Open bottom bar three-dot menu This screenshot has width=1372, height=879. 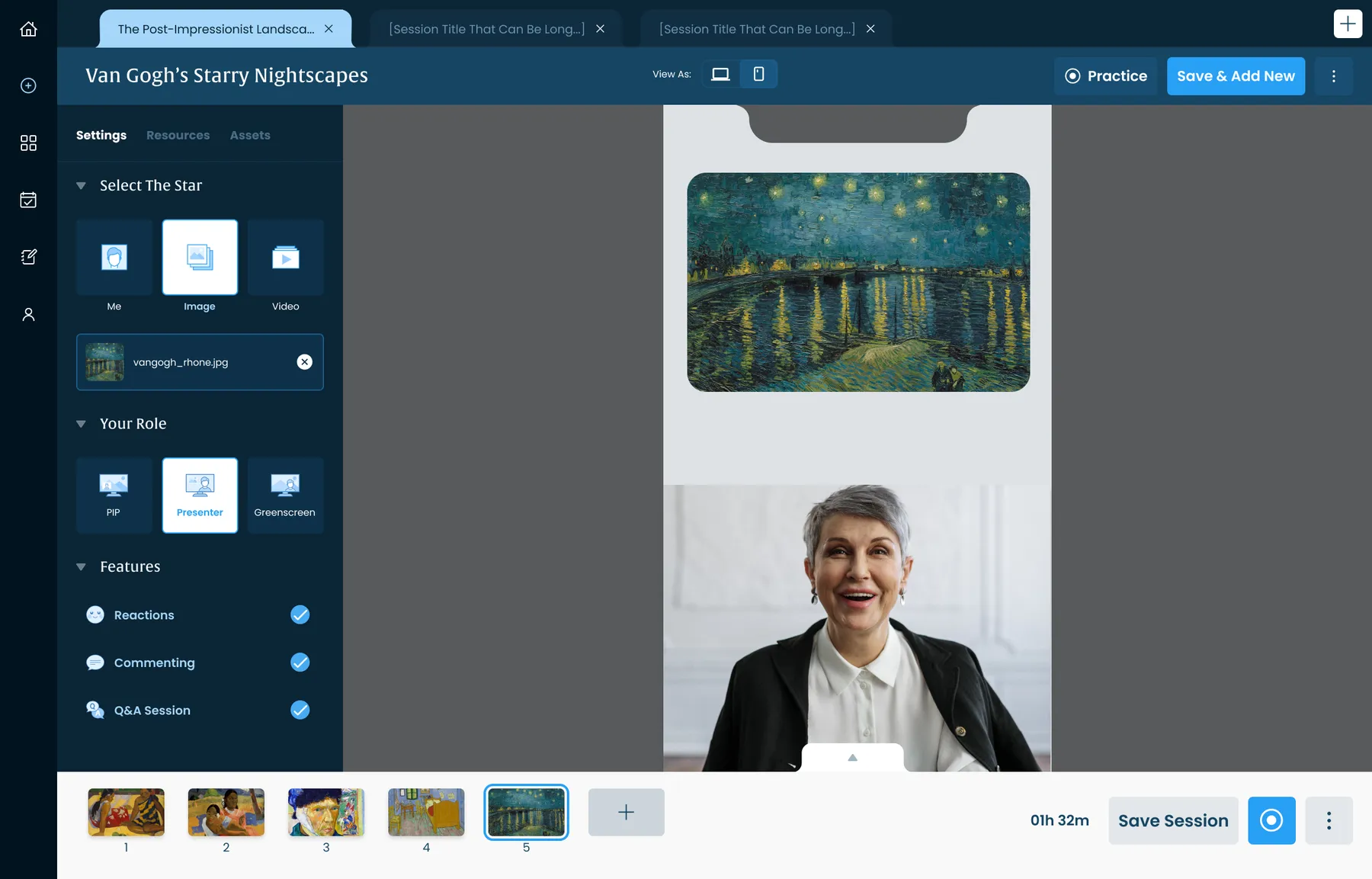(1329, 820)
